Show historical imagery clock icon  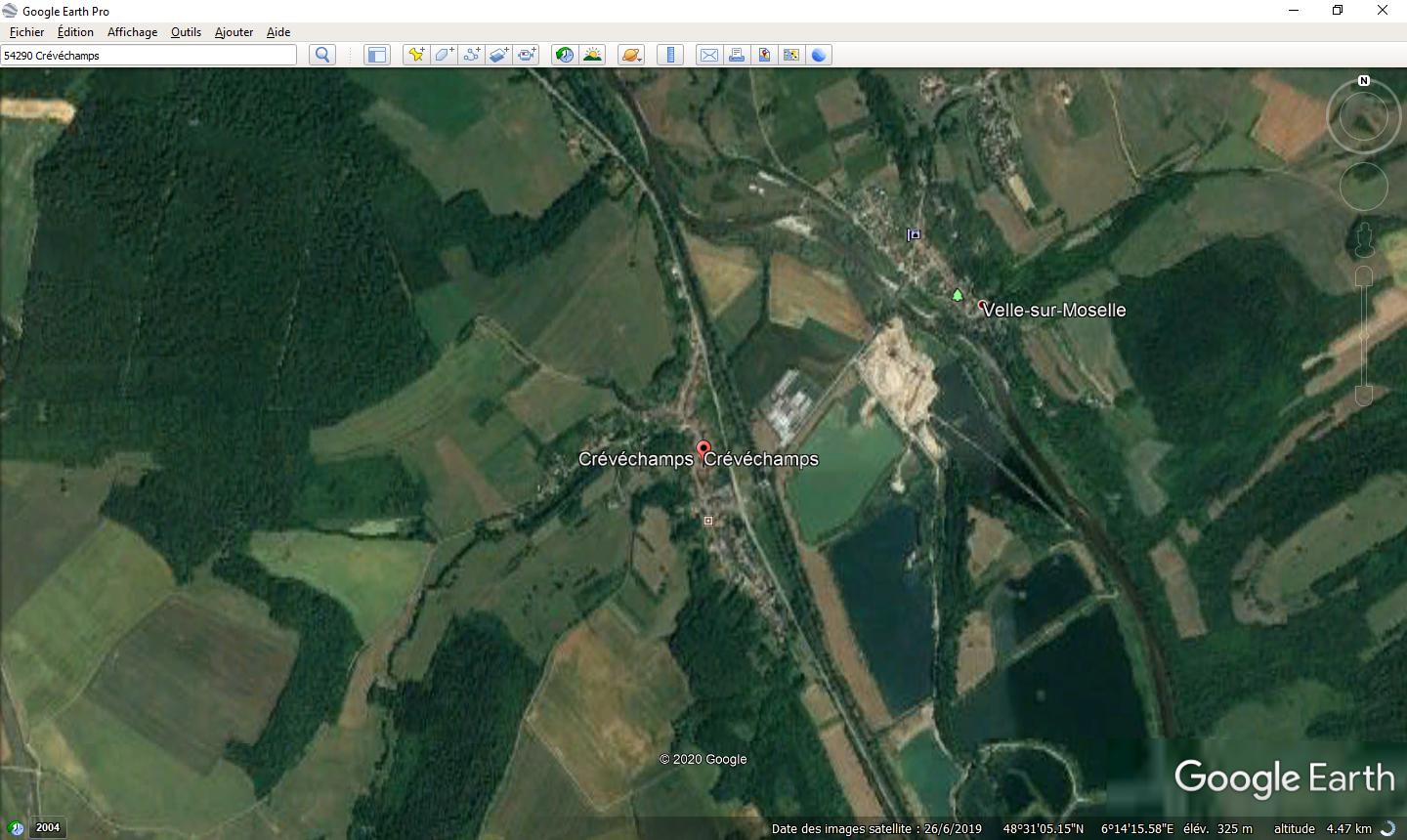pos(565,55)
